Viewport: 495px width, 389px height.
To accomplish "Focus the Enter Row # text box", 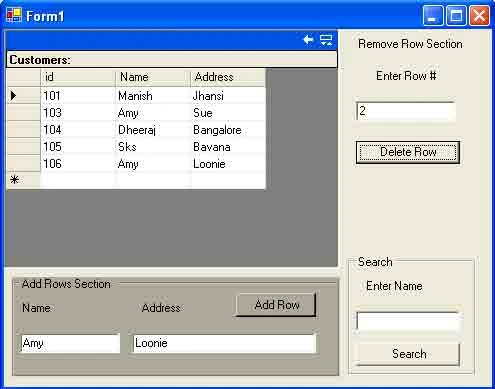I will [x=406, y=111].
